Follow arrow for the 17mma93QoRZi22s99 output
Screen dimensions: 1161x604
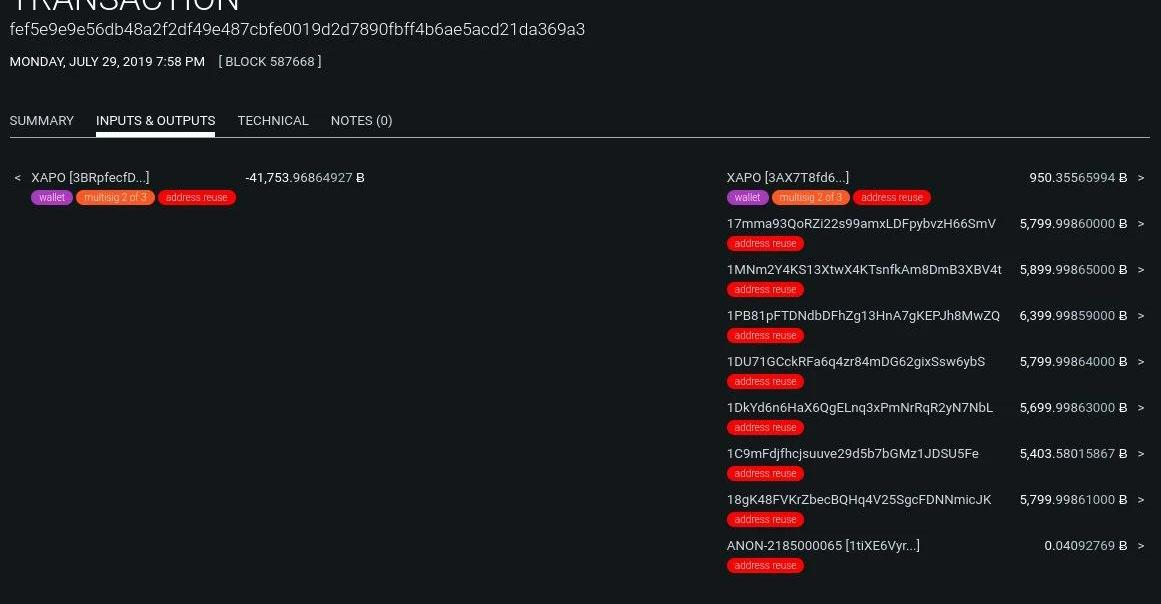1141,224
